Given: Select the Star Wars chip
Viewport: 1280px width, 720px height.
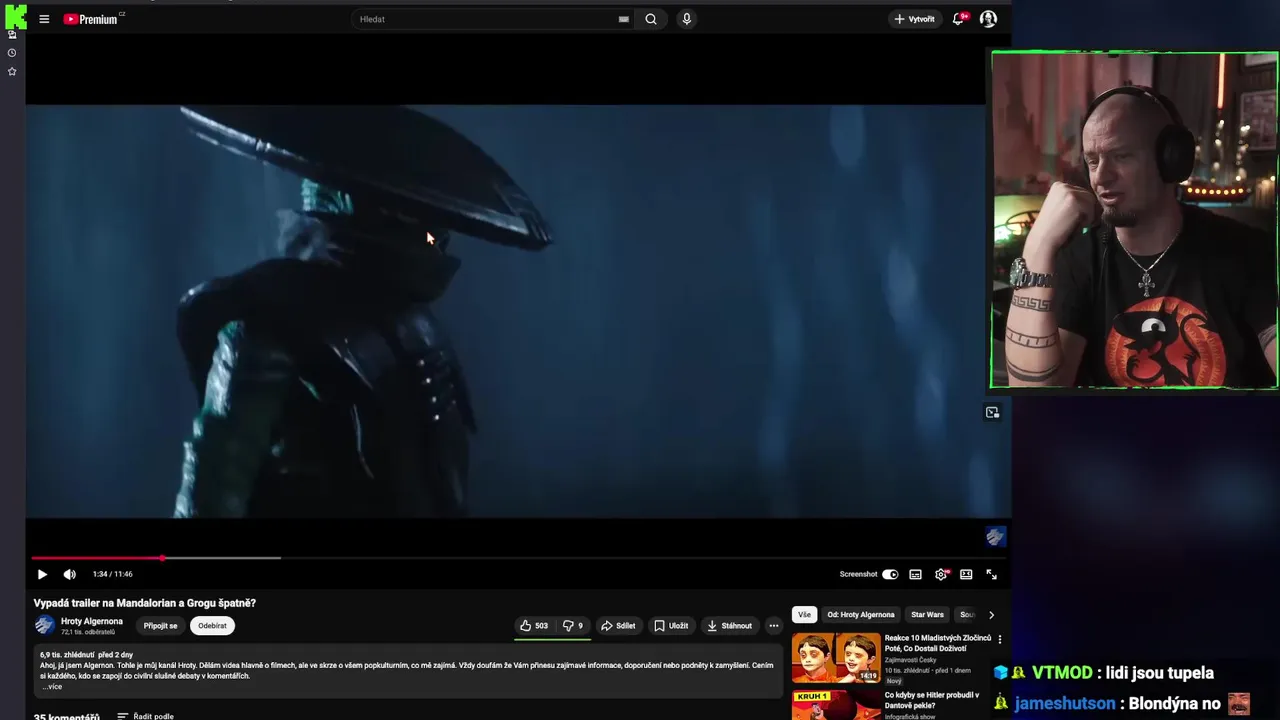Looking at the screenshot, I should coord(927,615).
